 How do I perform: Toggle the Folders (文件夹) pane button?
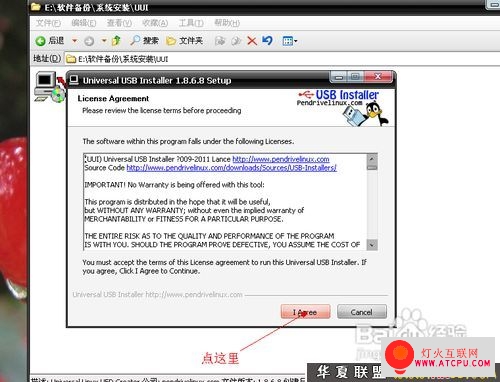(x=184, y=41)
